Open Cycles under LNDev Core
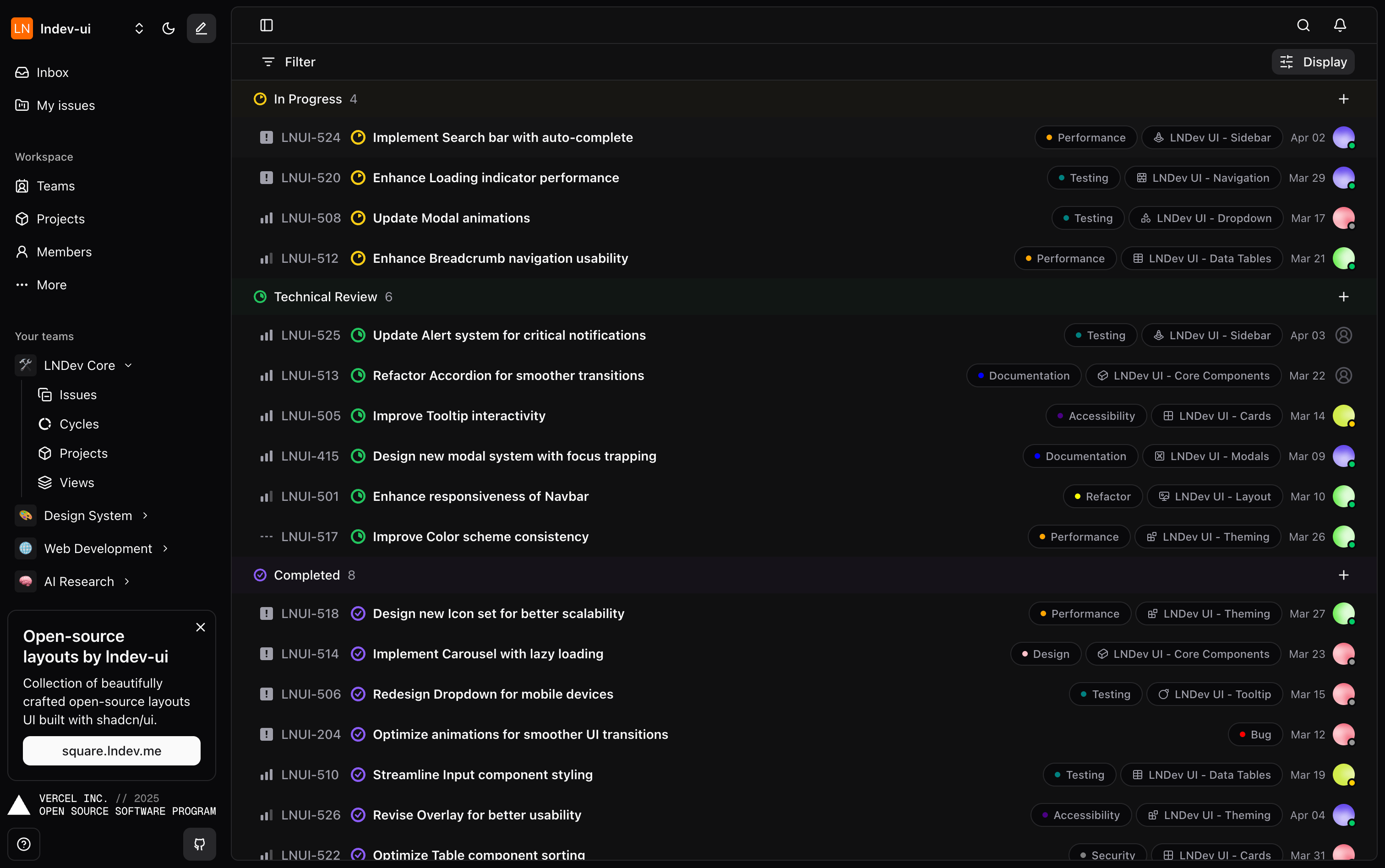1385x868 pixels. (x=79, y=423)
